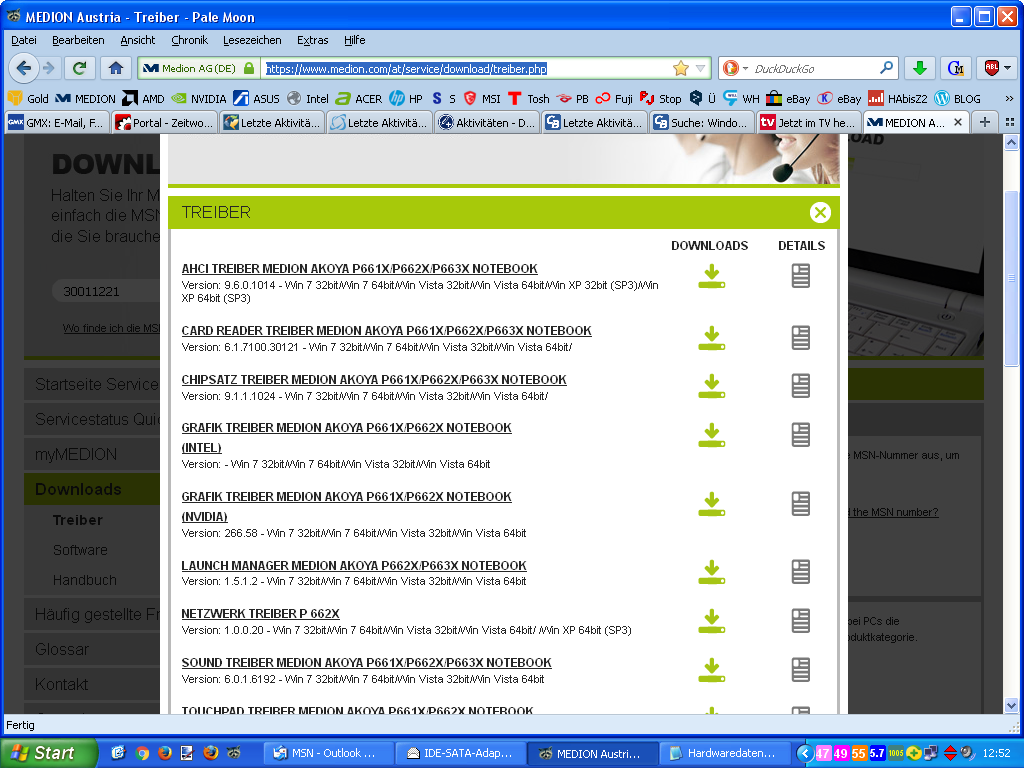The image size is (1024, 768).
Task: Switch to the GMX E-Mail tab
Action: tap(57, 122)
